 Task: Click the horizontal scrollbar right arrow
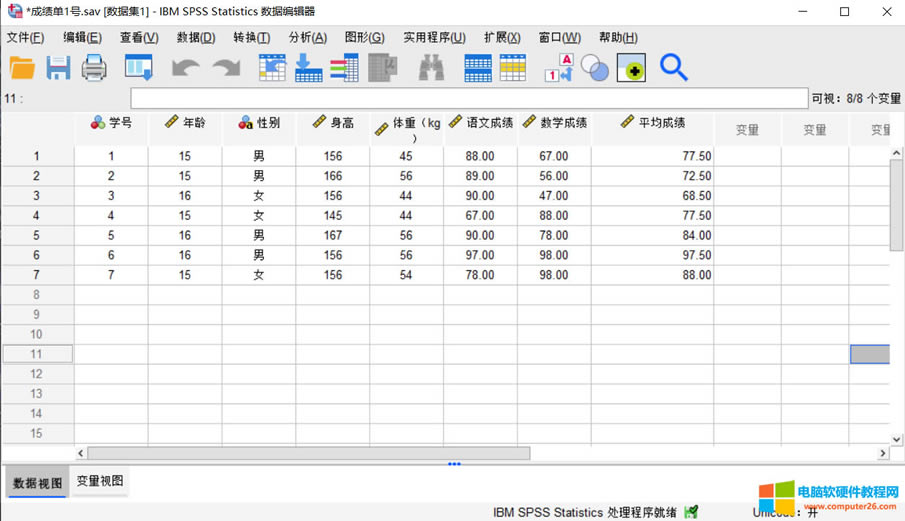(883, 453)
